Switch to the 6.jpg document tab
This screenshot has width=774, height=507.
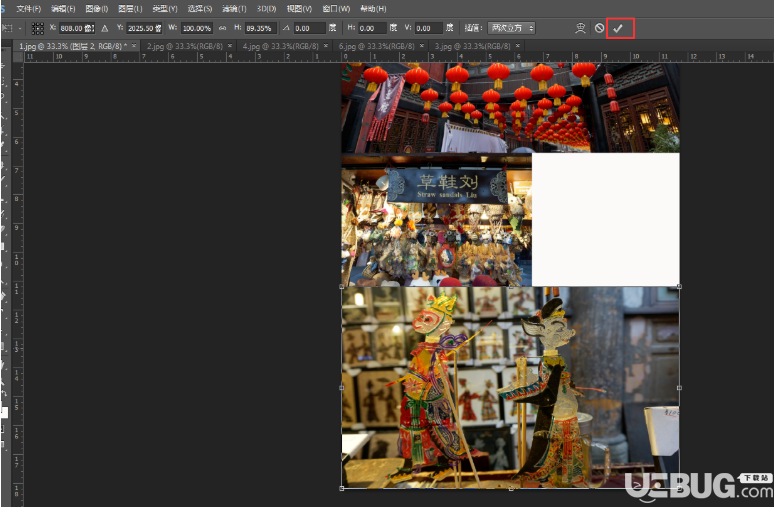pyautogui.click(x=377, y=46)
